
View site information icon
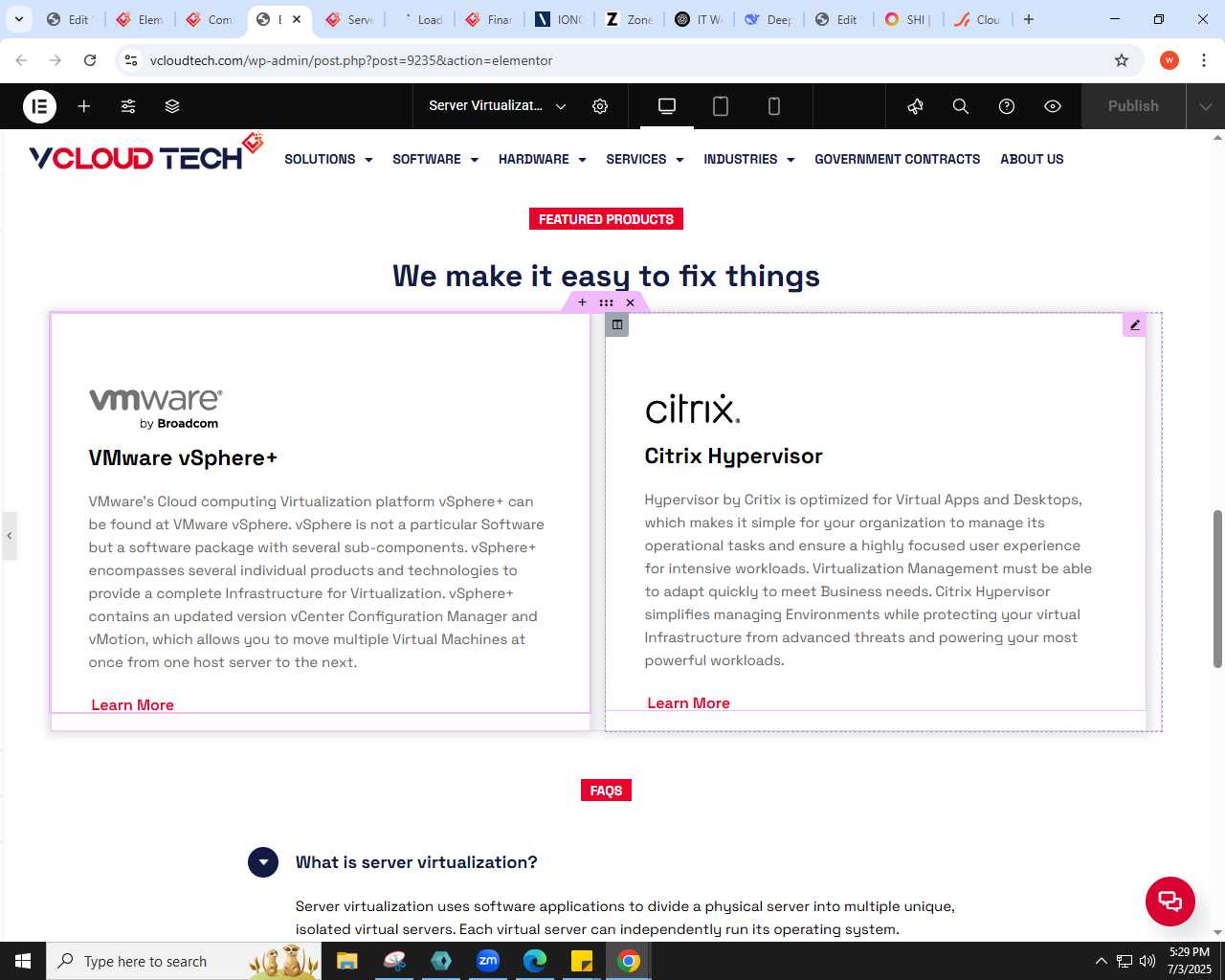point(131,60)
